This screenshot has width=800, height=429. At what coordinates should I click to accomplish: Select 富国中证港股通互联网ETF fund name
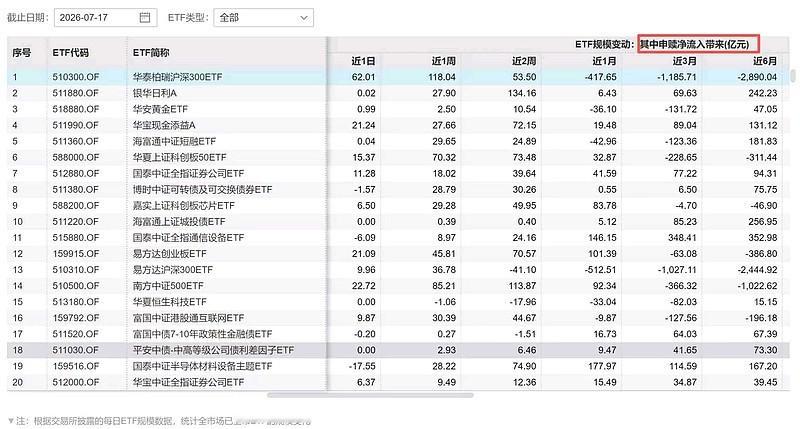pyautogui.click(x=188, y=318)
